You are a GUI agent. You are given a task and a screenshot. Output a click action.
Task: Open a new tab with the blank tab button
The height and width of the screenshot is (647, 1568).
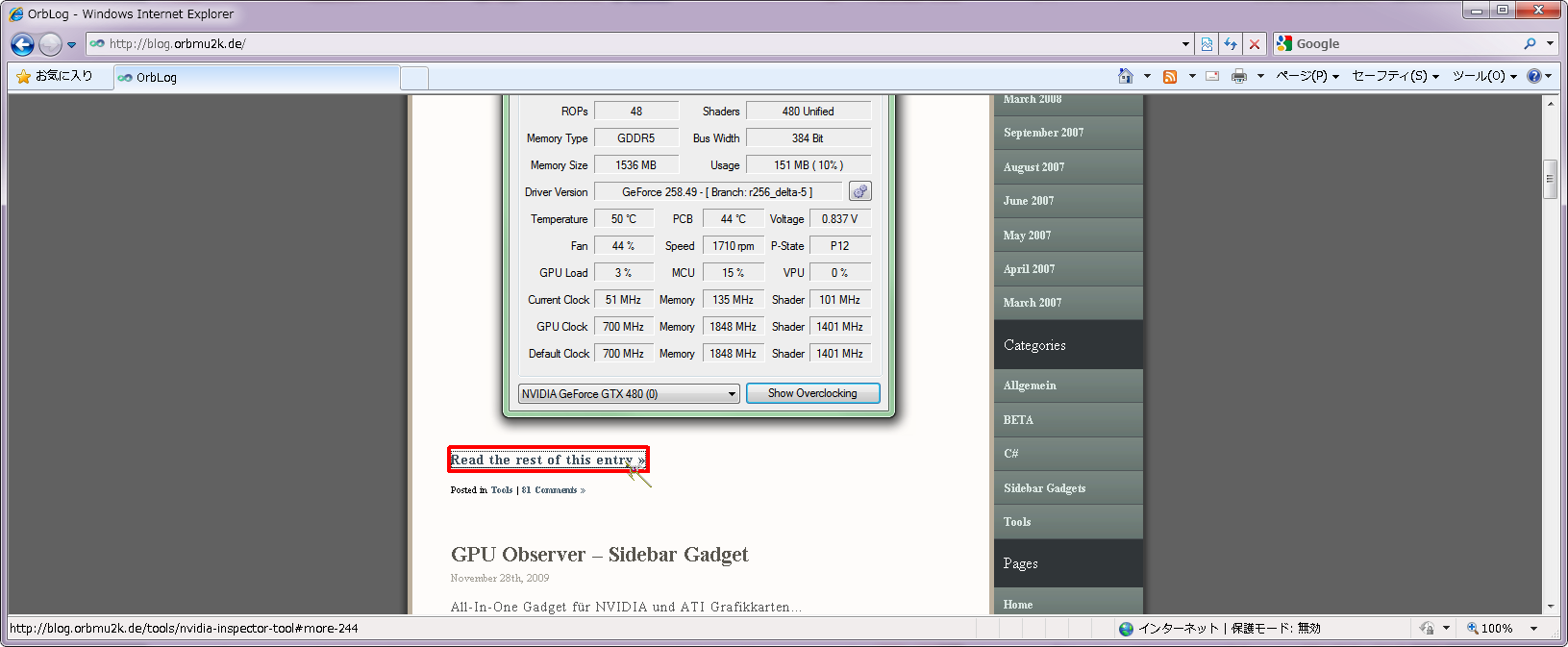tap(414, 78)
